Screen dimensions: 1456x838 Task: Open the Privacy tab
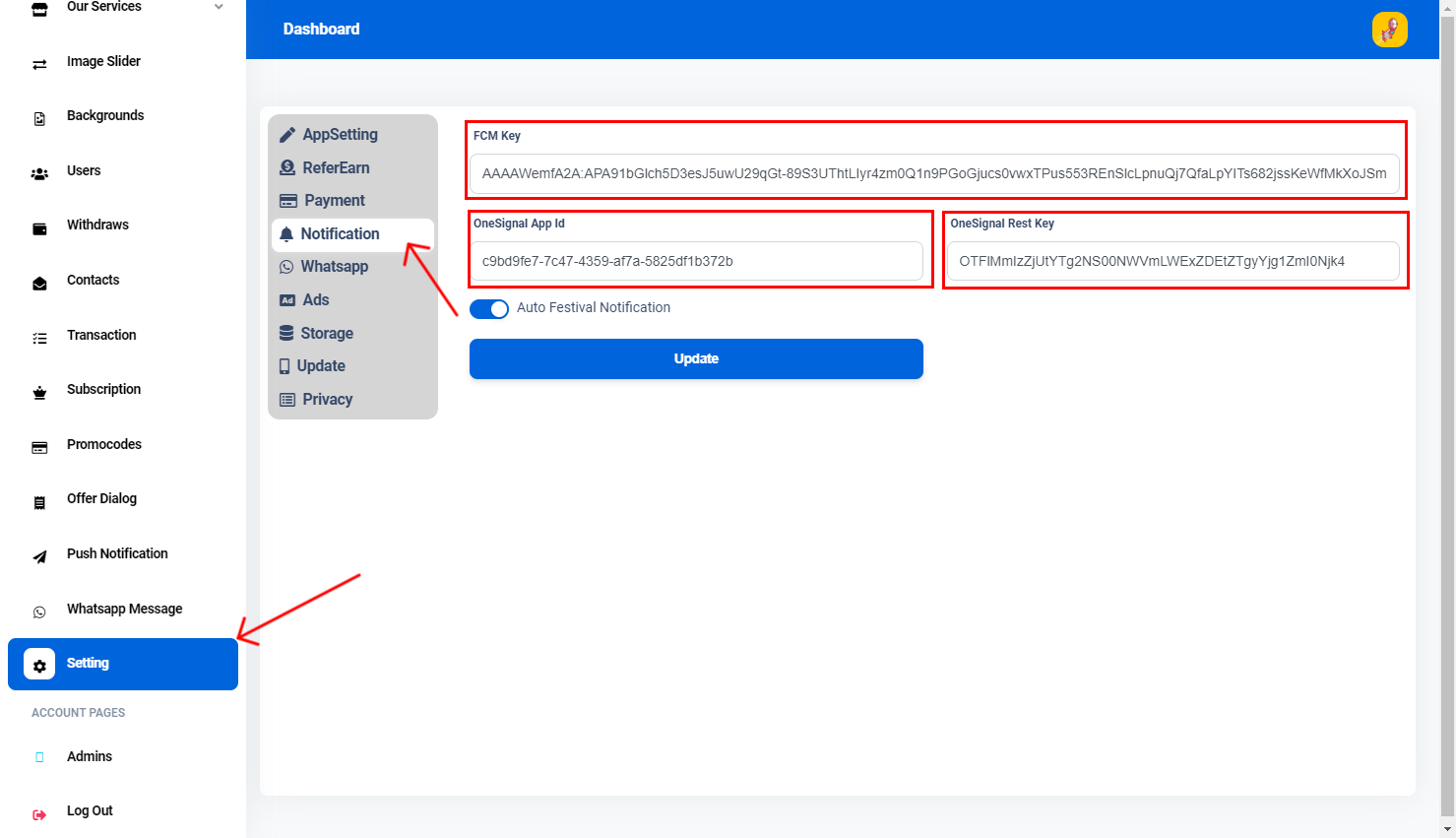pos(352,400)
